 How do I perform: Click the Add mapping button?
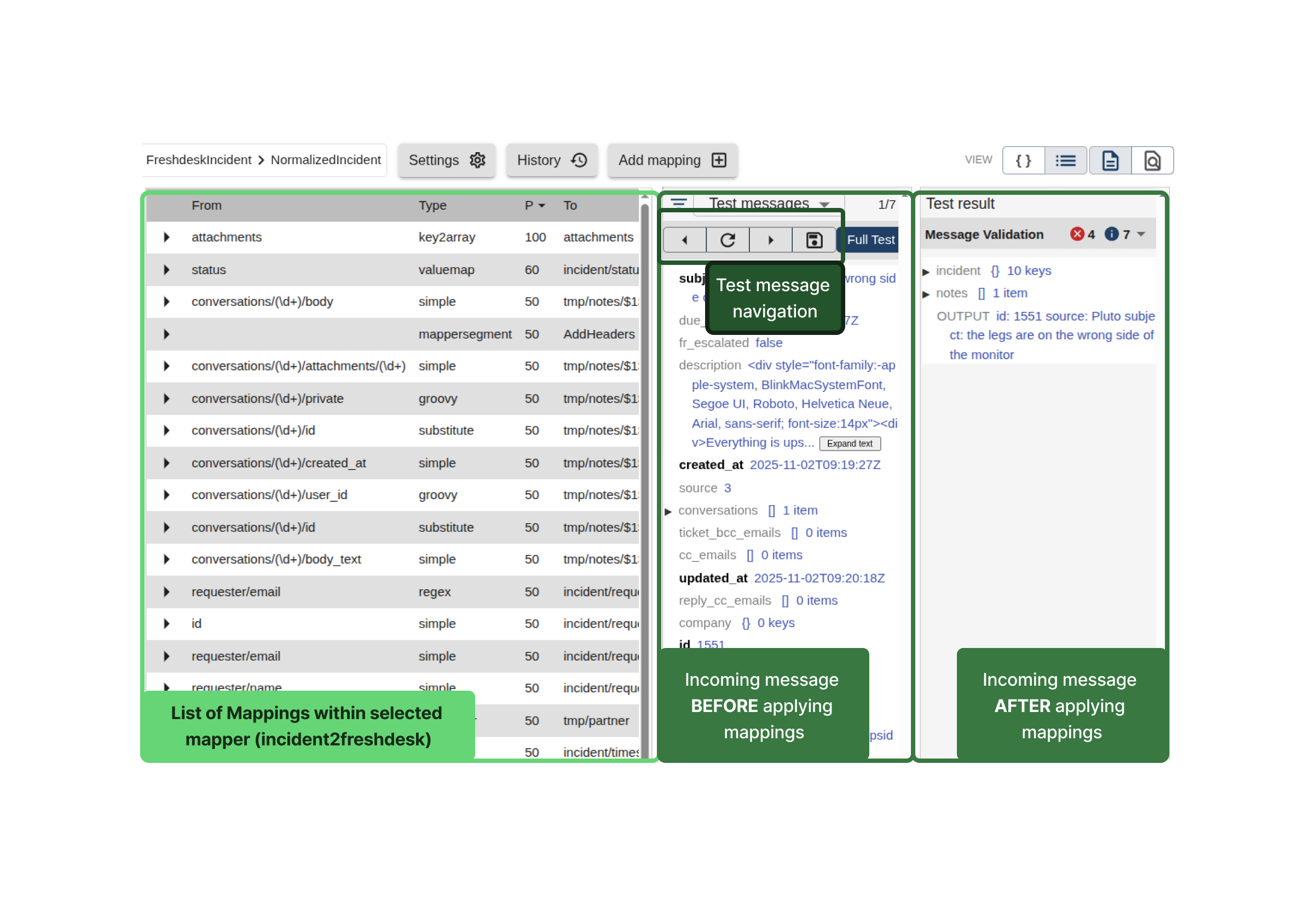(672, 160)
